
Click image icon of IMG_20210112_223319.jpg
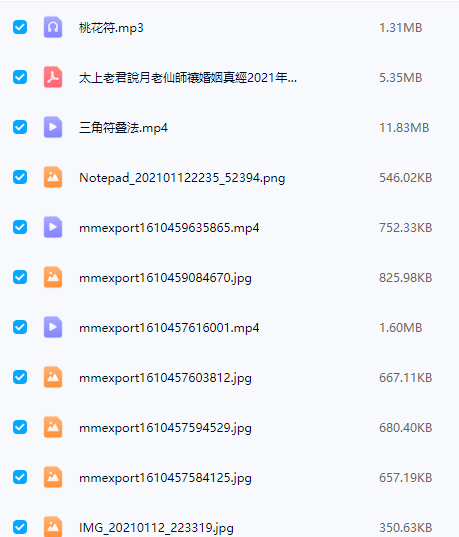point(53,527)
